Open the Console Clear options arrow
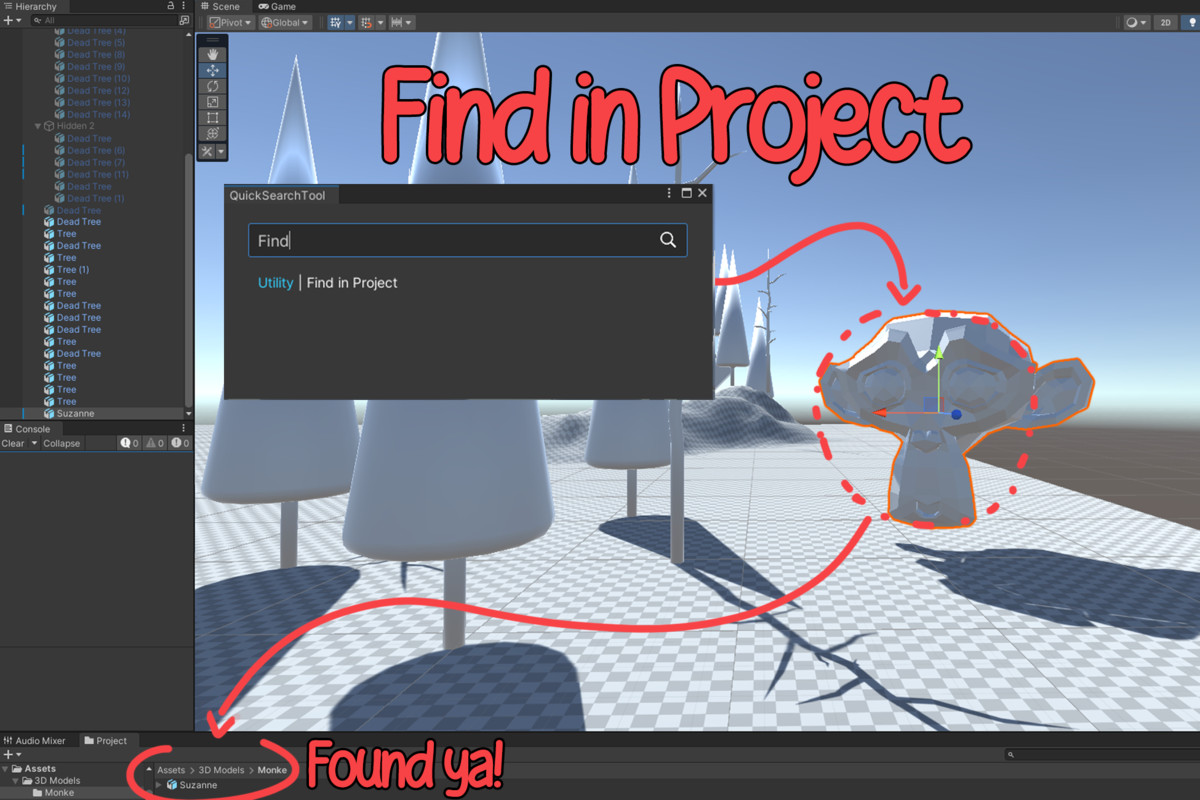 [34, 443]
